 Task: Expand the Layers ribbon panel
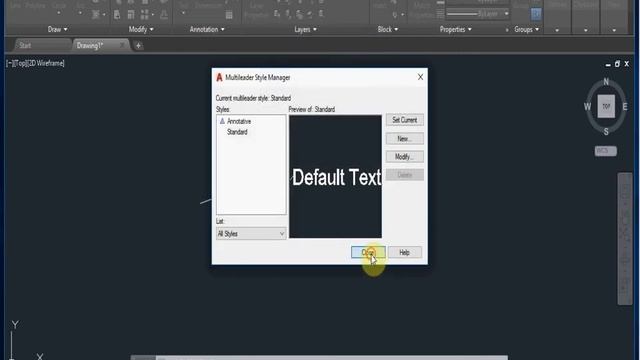(305, 29)
